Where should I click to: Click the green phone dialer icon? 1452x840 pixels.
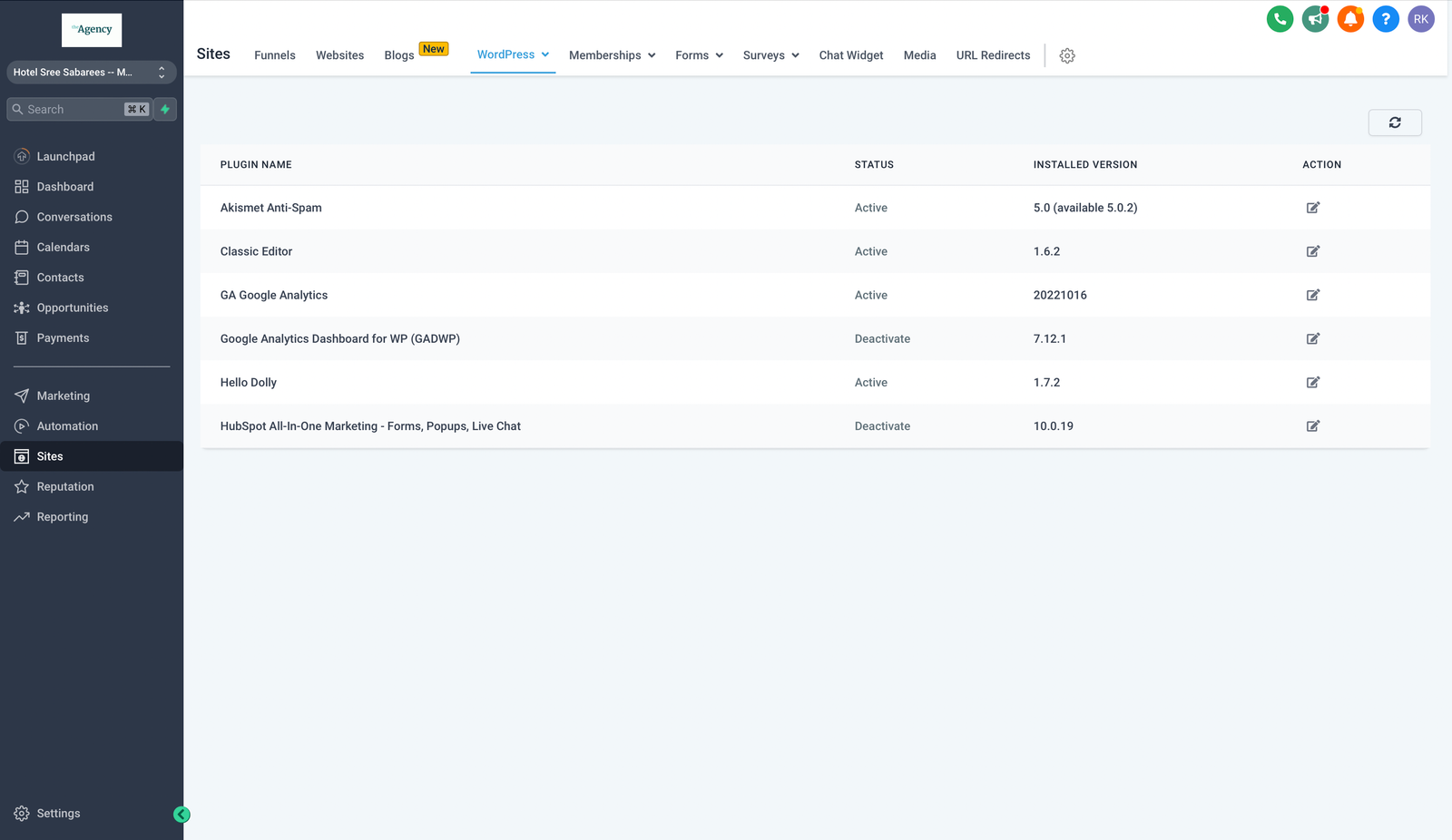[1280, 19]
